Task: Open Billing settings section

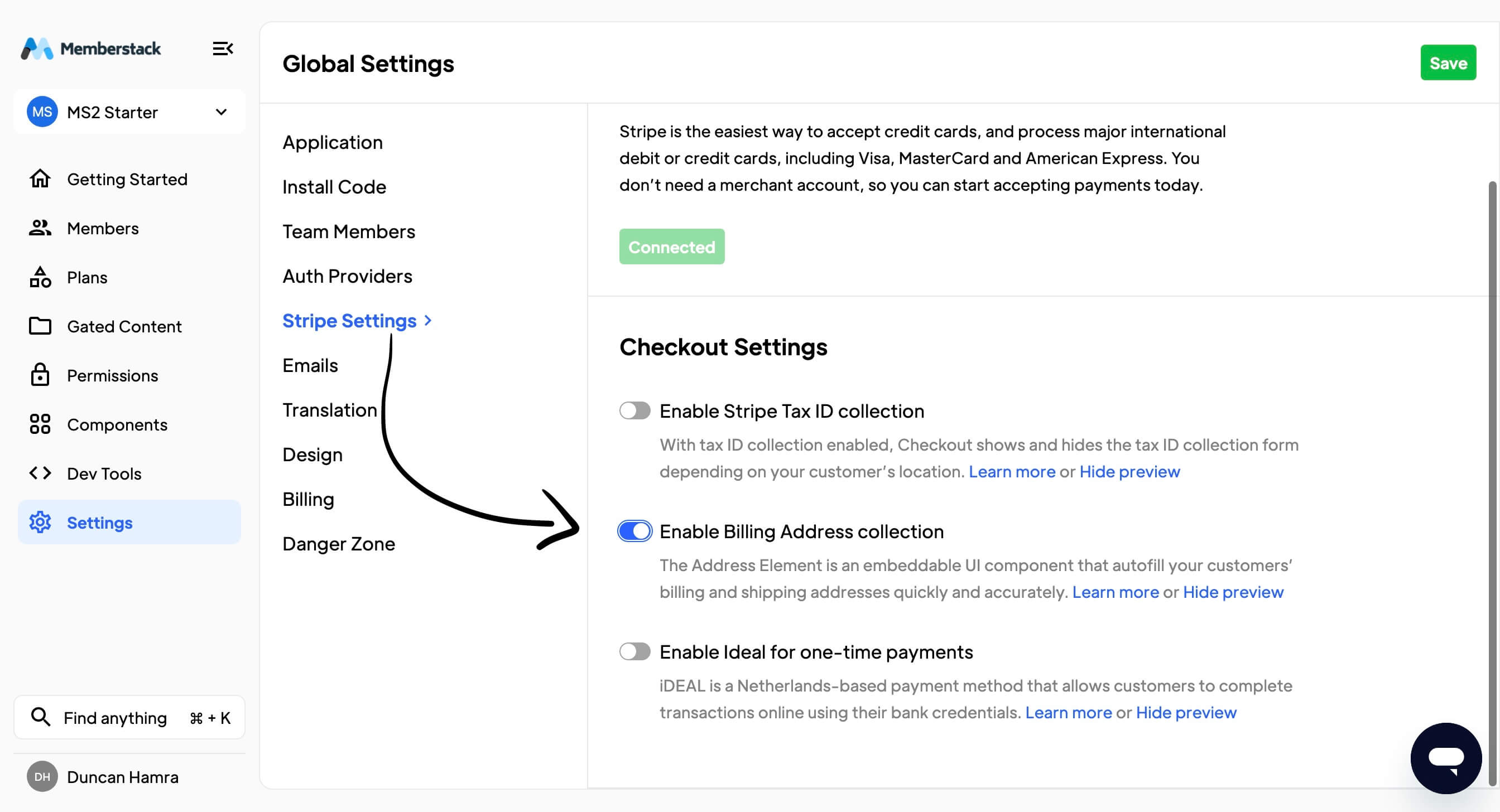Action: pos(308,500)
